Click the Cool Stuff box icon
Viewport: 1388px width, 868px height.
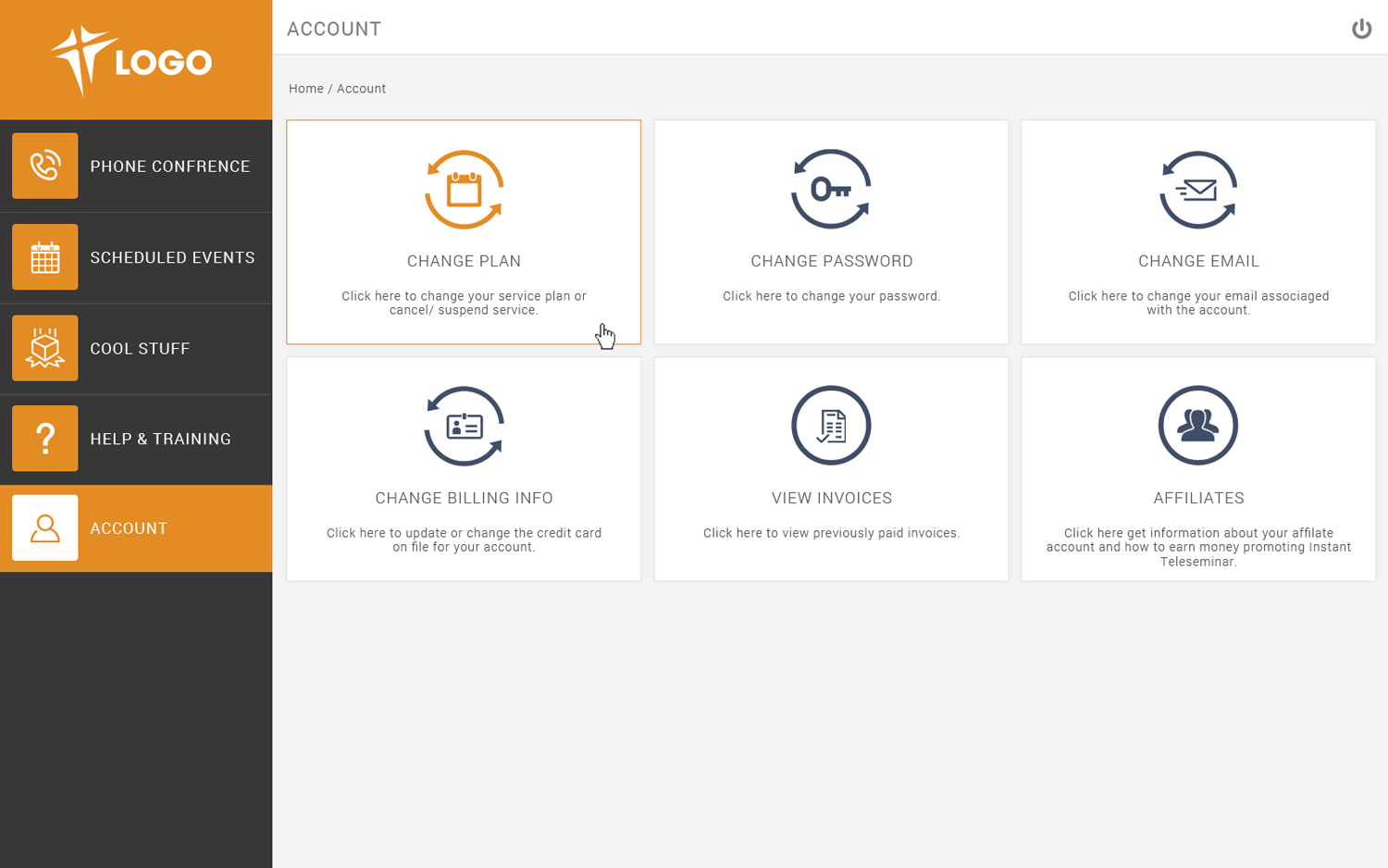[x=44, y=348]
